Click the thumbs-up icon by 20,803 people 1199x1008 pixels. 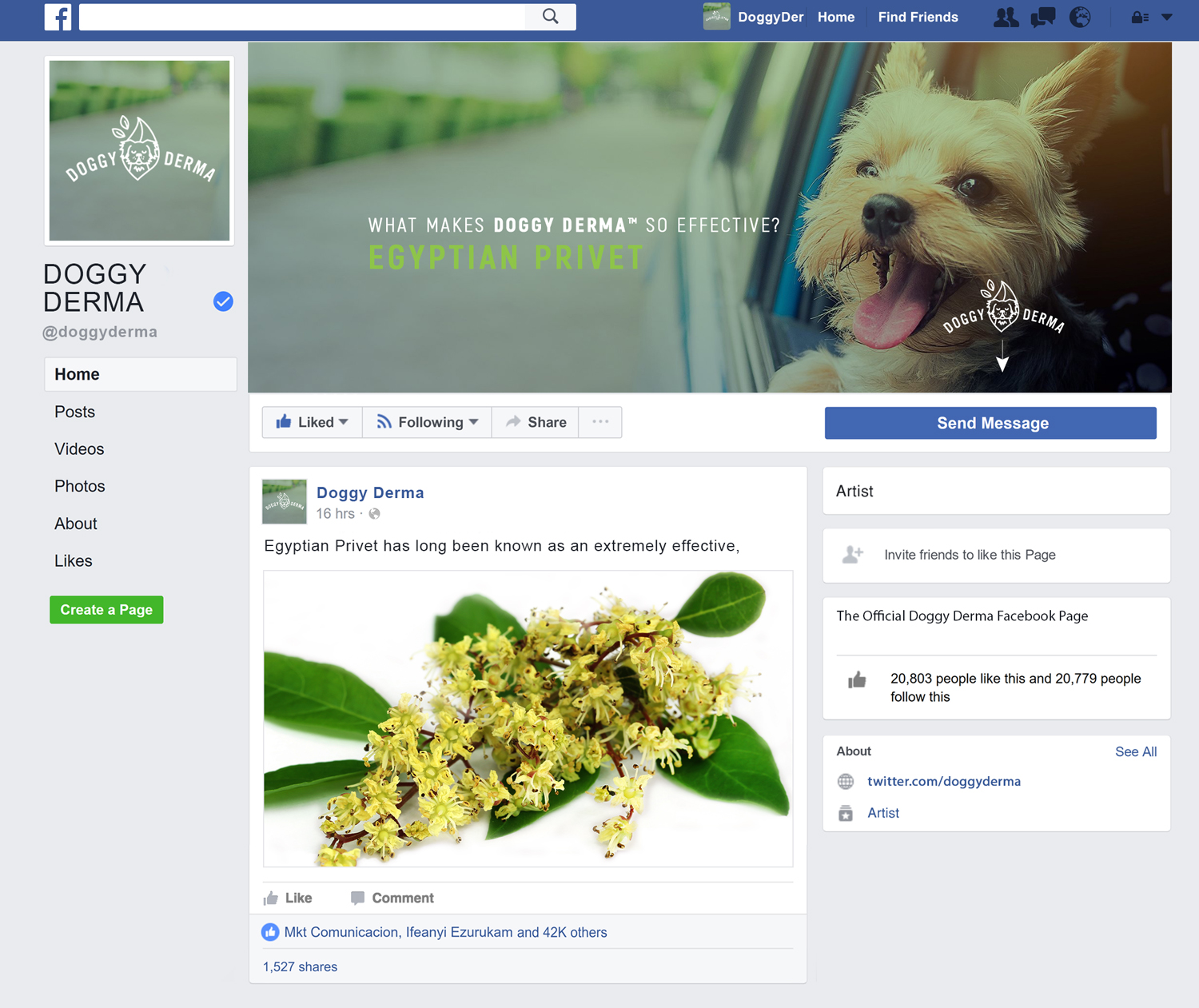(x=857, y=680)
